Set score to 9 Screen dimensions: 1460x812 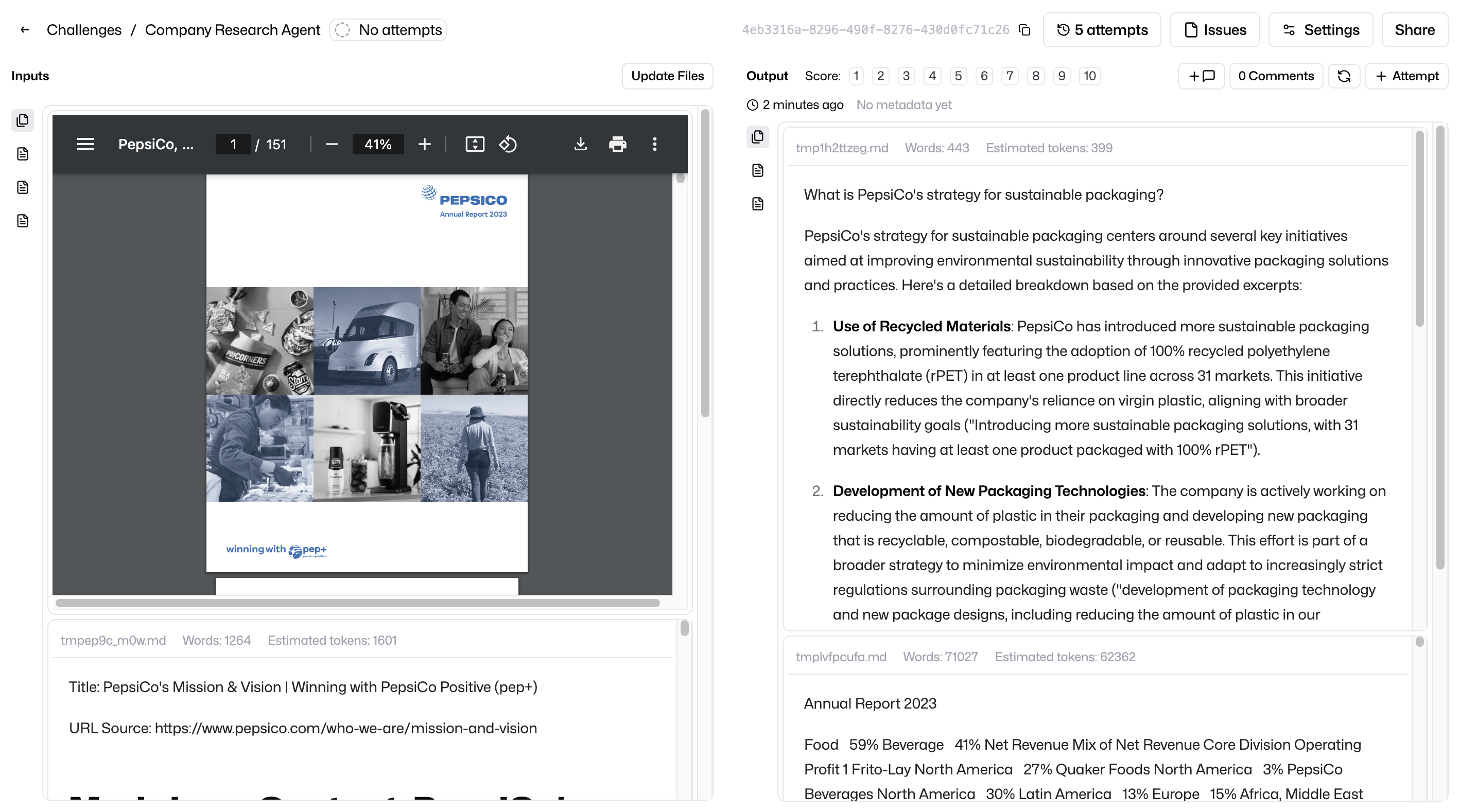(1062, 76)
